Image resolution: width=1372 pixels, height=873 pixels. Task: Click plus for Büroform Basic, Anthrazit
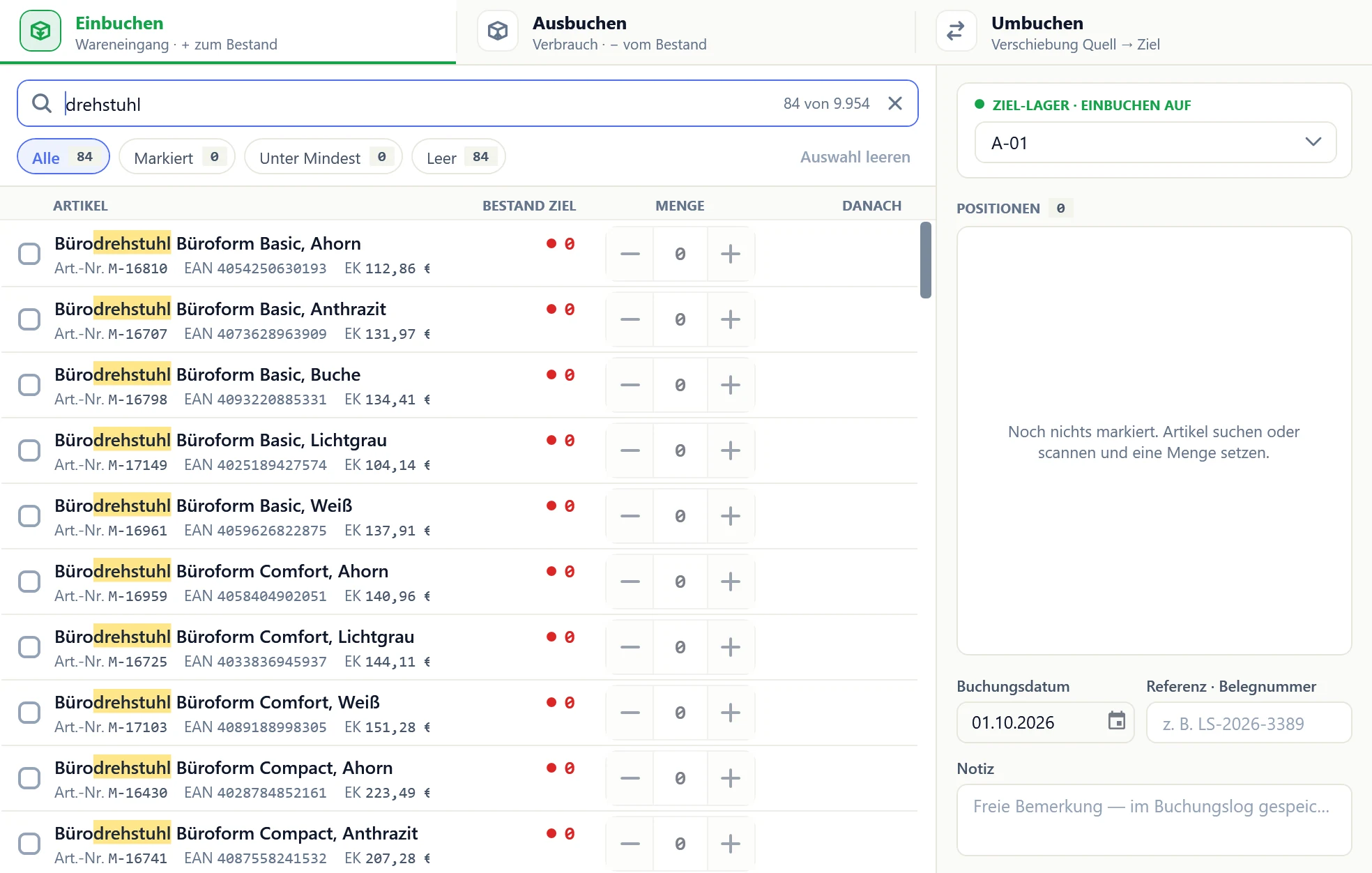[x=731, y=319]
